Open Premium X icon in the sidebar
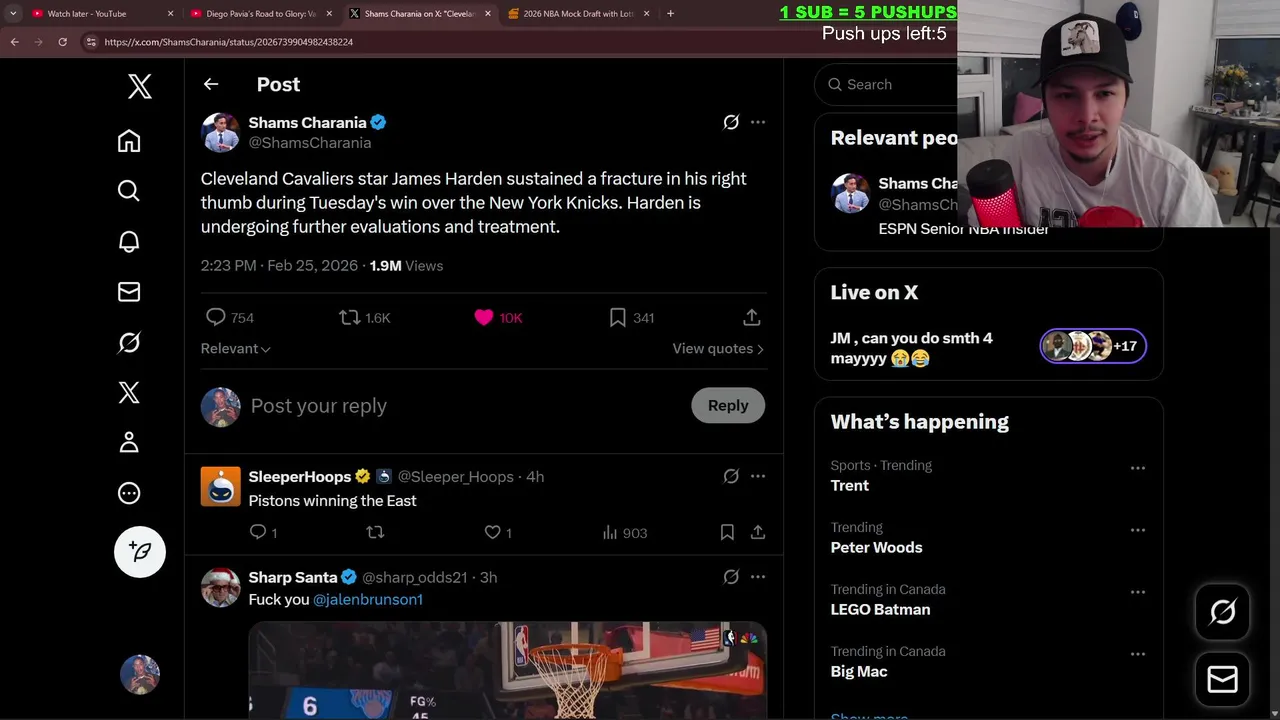The width and height of the screenshot is (1280, 720). point(129,392)
